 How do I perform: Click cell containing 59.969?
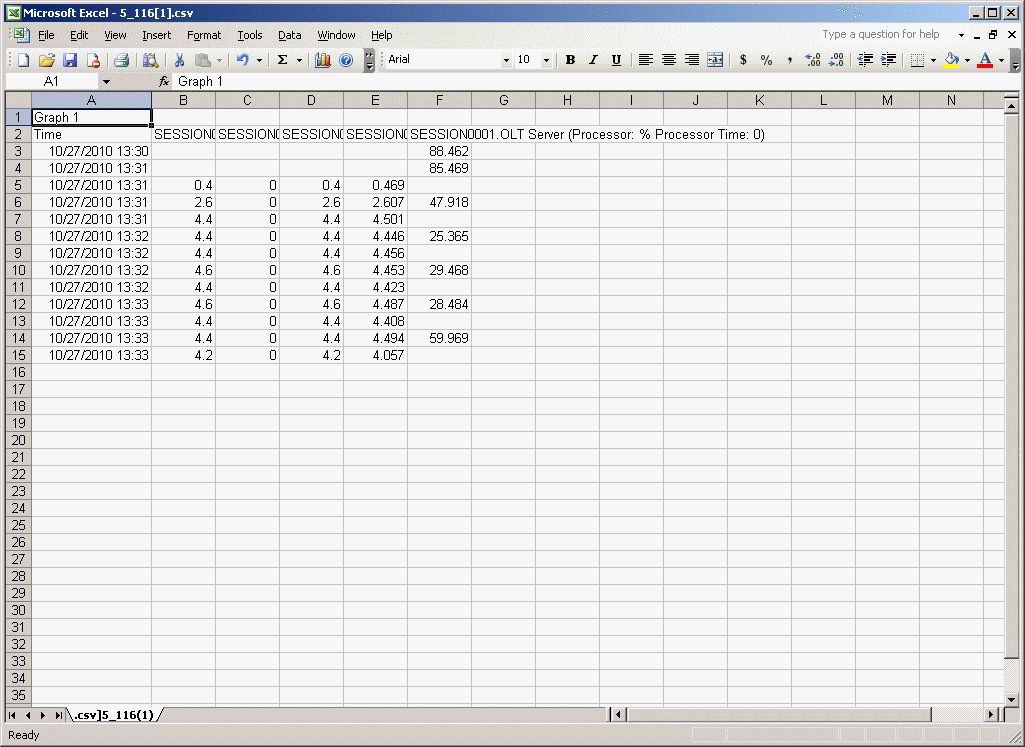coord(439,339)
